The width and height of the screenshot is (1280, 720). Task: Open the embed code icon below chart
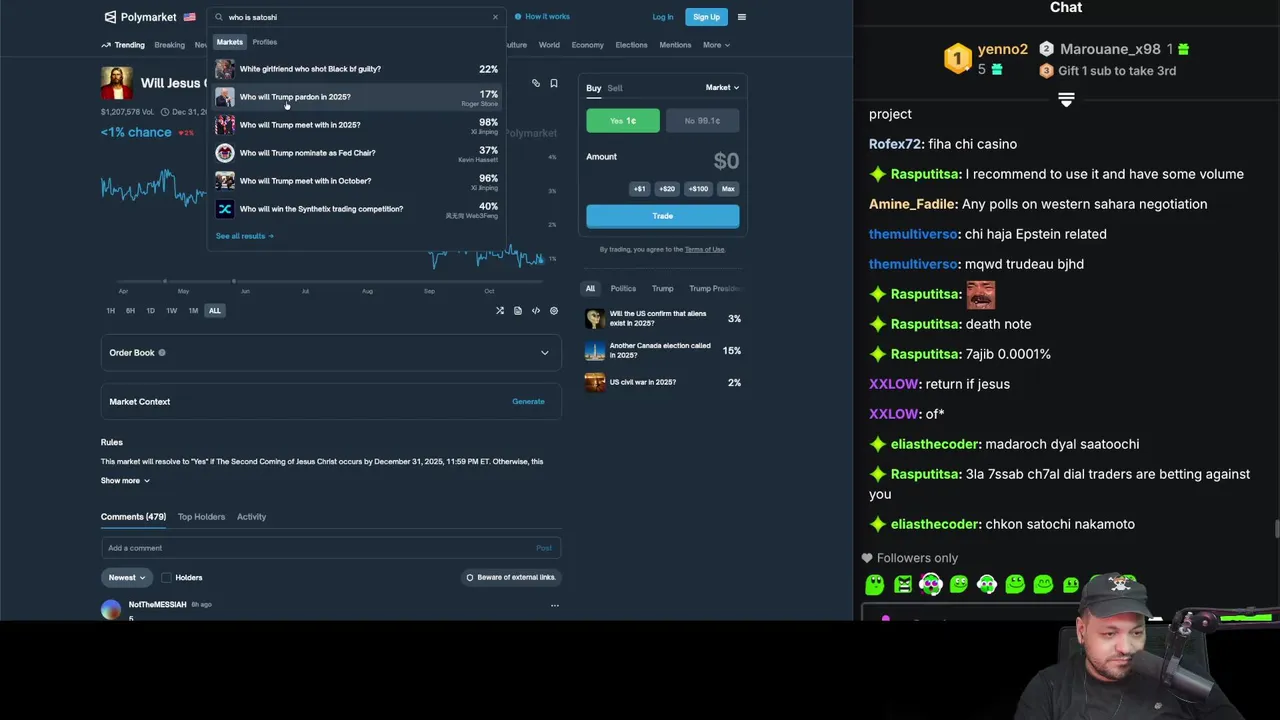(536, 311)
